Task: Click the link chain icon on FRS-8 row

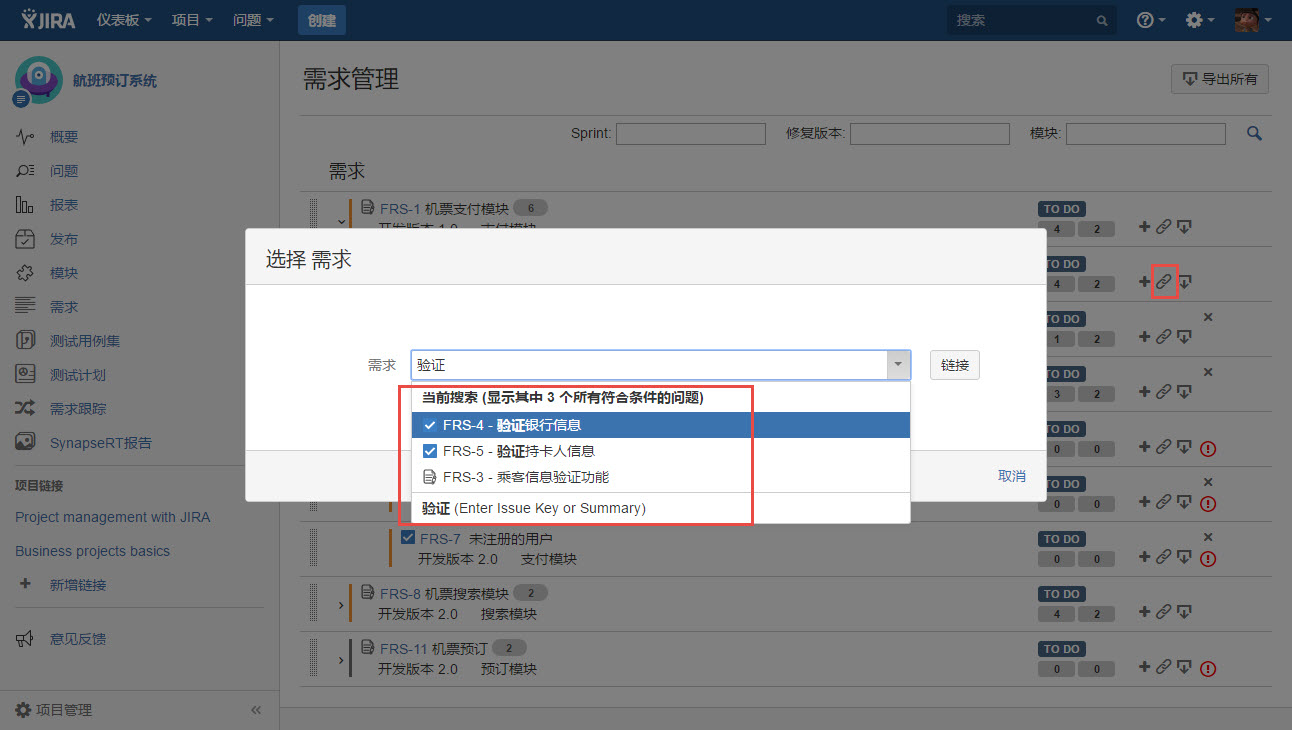Action: pos(1163,612)
